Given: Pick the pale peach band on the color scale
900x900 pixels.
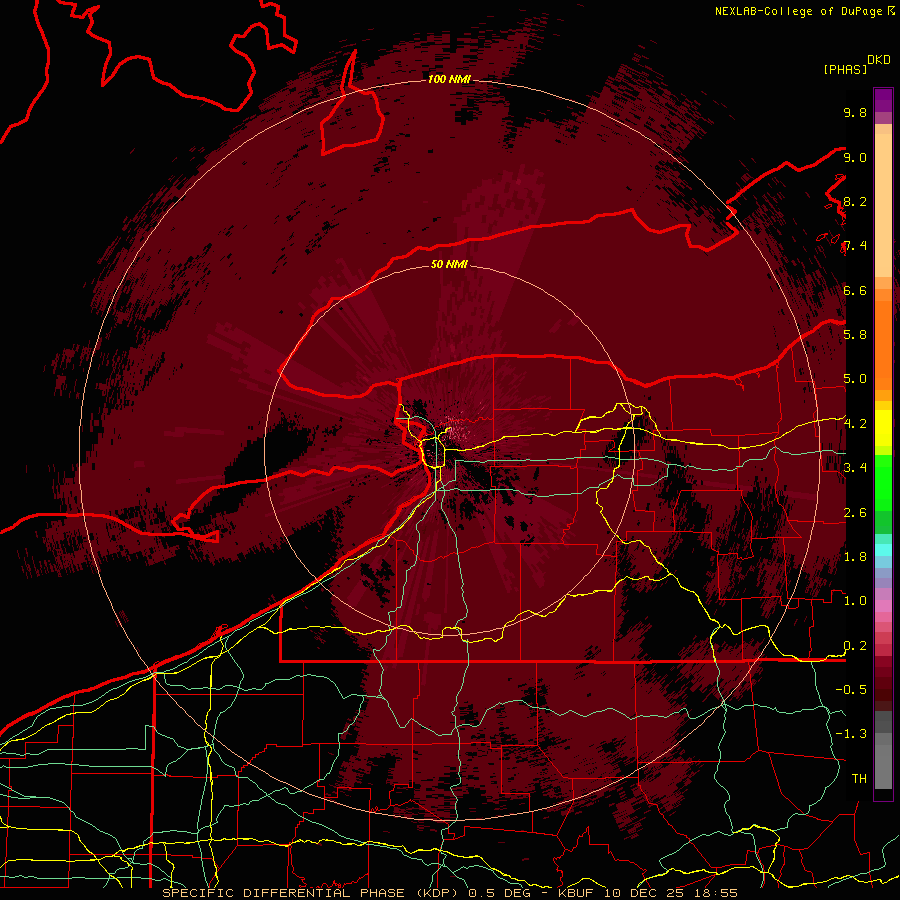Looking at the screenshot, I should 883,205.
